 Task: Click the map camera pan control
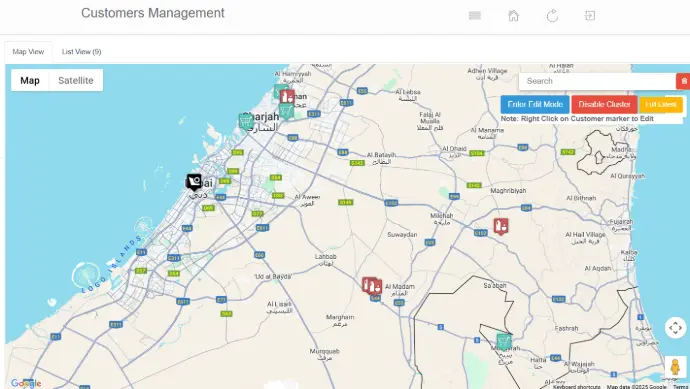tap(675, 328)
